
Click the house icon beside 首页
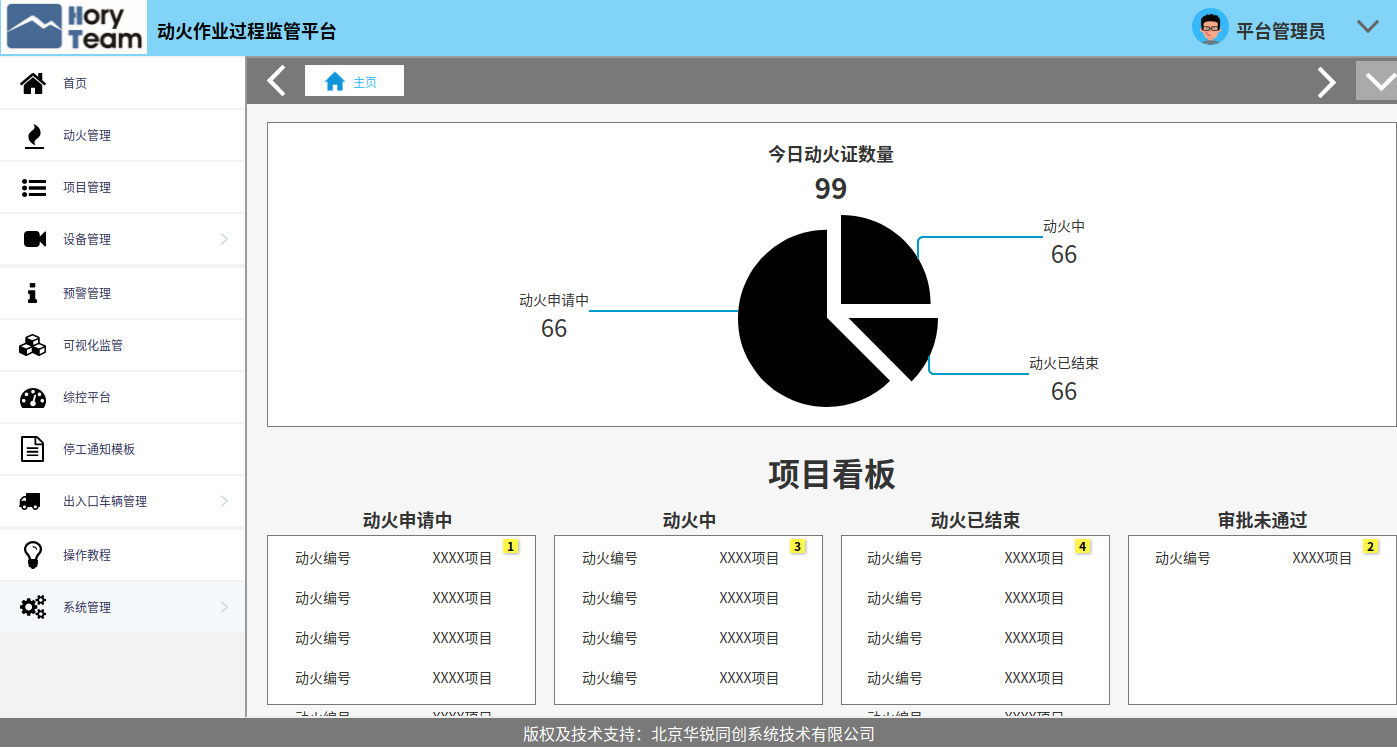click(33, 83)
